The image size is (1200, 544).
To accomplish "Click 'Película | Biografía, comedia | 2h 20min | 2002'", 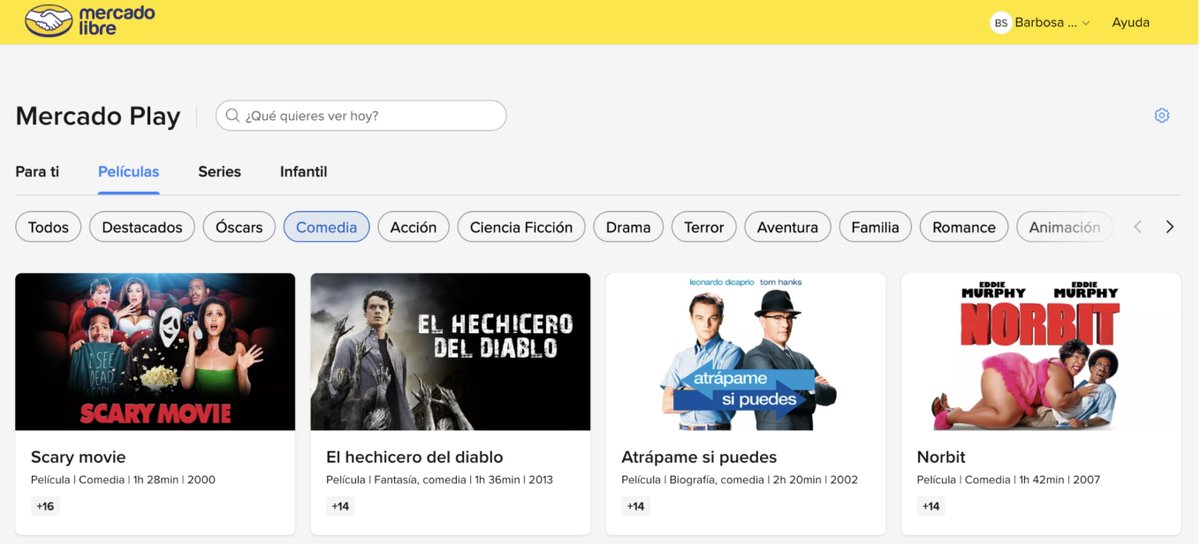I will 740,480.
